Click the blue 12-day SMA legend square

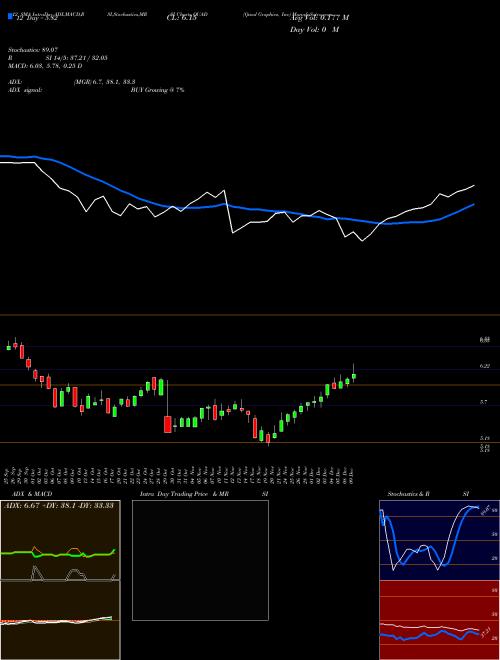(x=10, y=16)
